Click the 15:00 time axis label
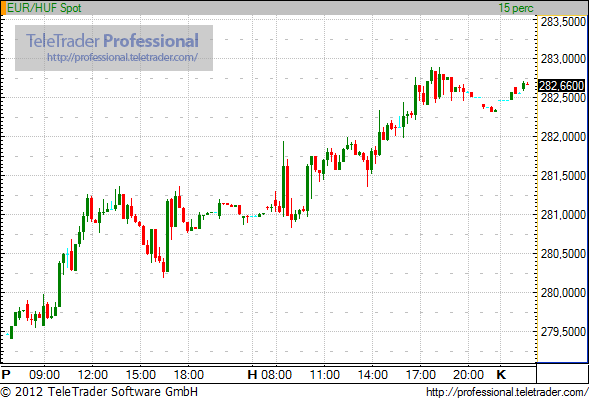The height and width of the screenshot is (401, 589). [x=140, y=375]
